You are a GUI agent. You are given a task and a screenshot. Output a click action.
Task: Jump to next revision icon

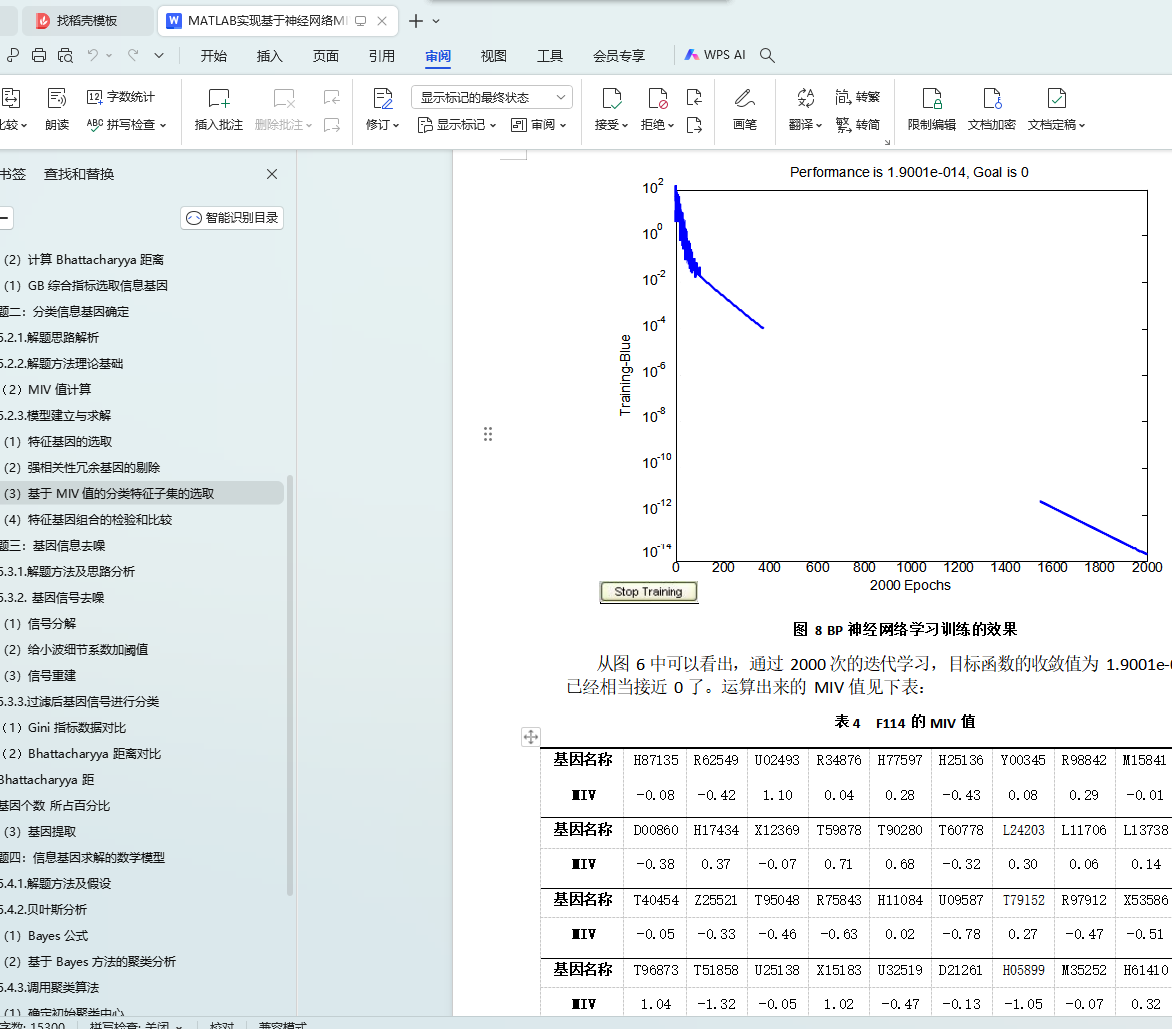click(x=694, y=125)
